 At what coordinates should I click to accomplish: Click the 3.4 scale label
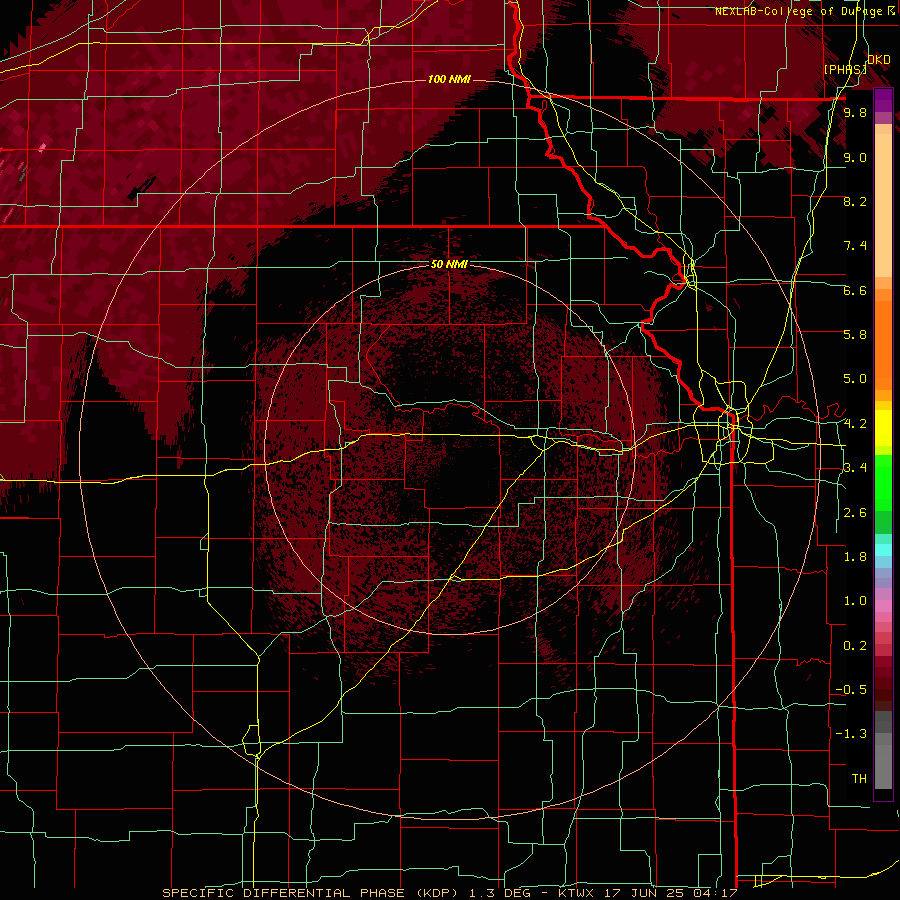pyautogui.click(x=855, y=468)
